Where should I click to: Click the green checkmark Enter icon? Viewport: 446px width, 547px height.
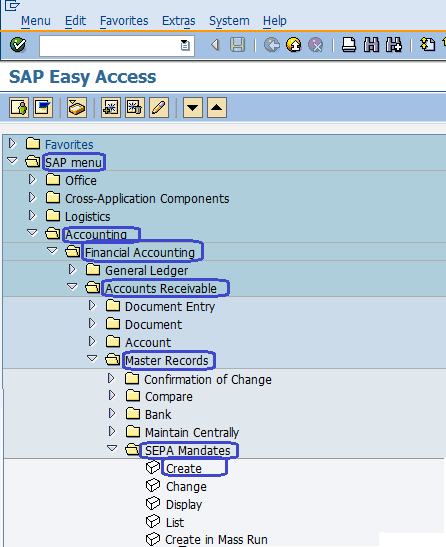pyautogui.click(x=18, y=45)
